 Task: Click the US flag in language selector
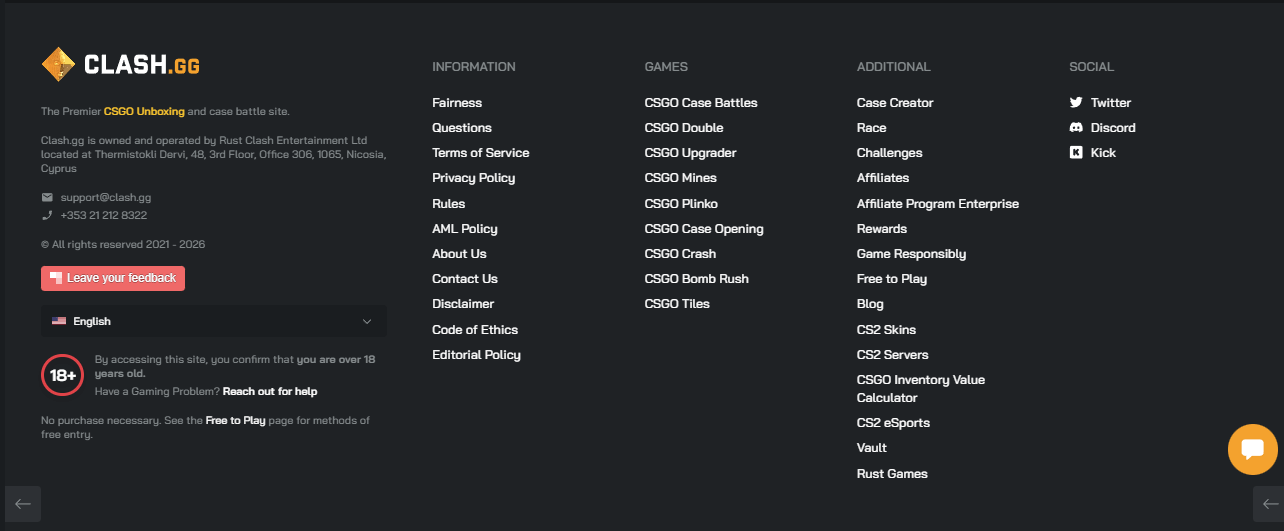click(59, 321)
